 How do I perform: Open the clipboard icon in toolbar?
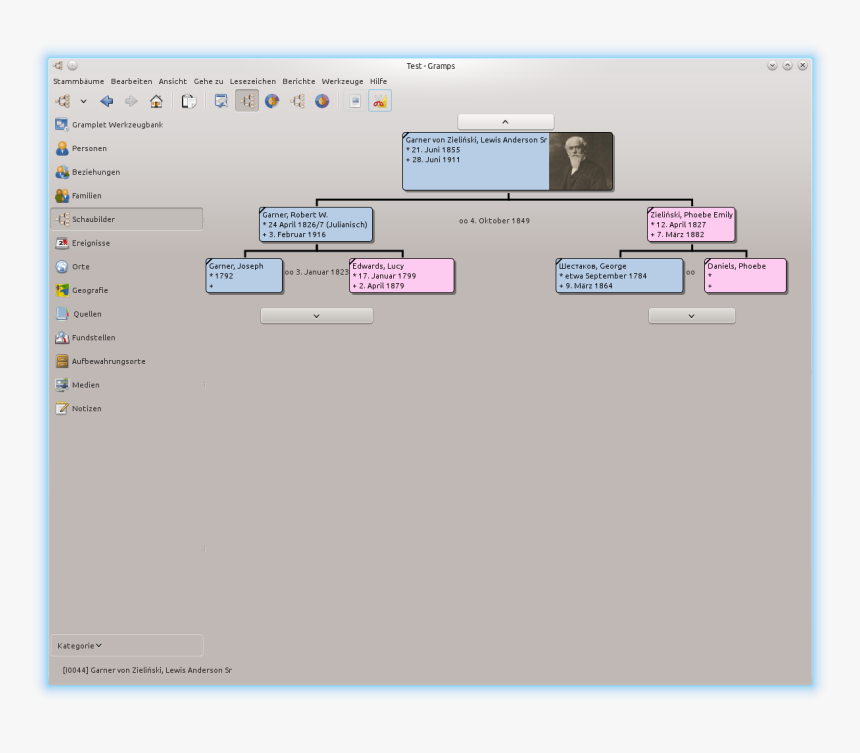[189, 101]
